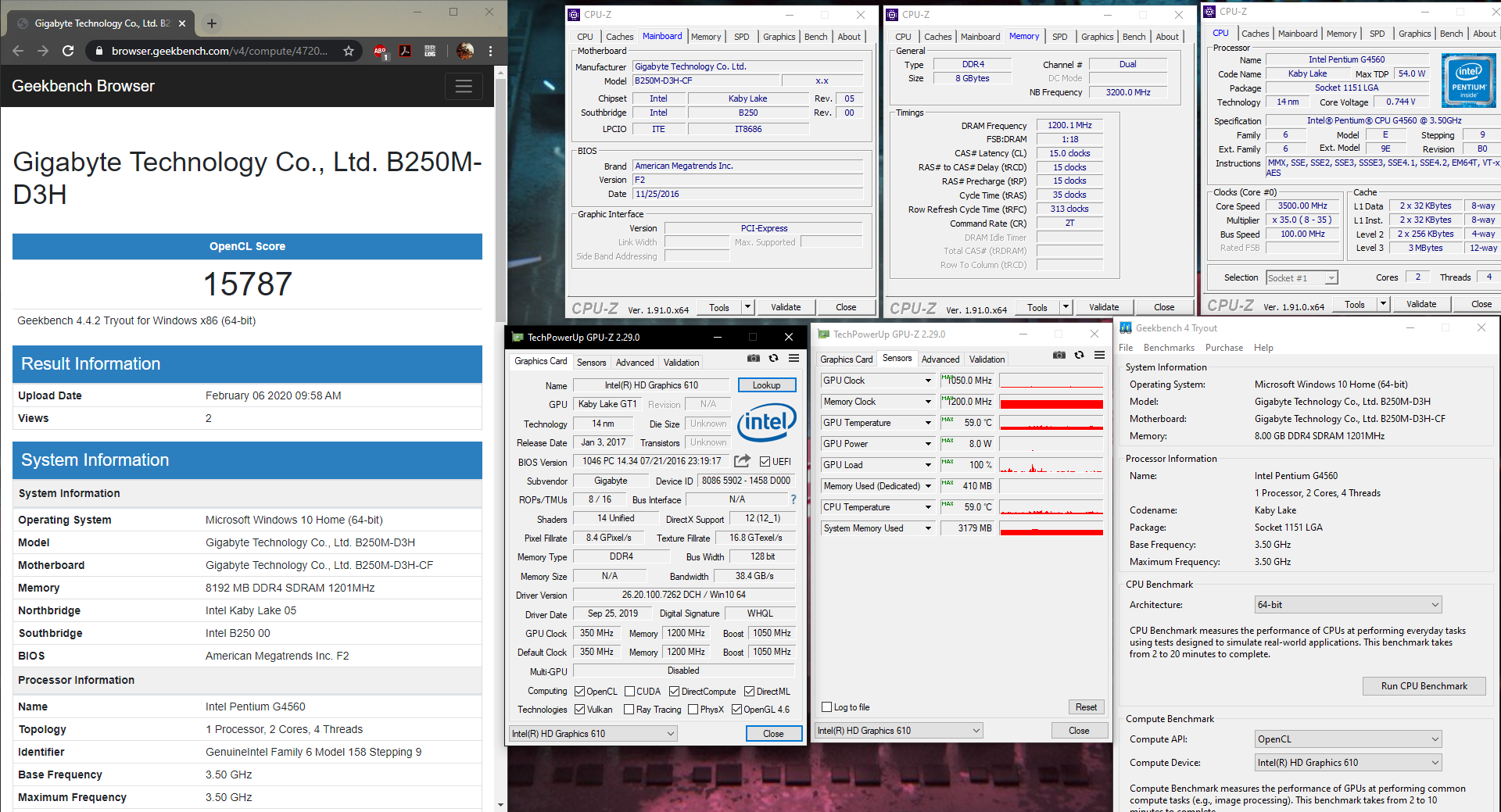Screen dimensions: 1501x812
Task: Click the share BIOS icon beside BIOS Version
Action: click(743, 461)
